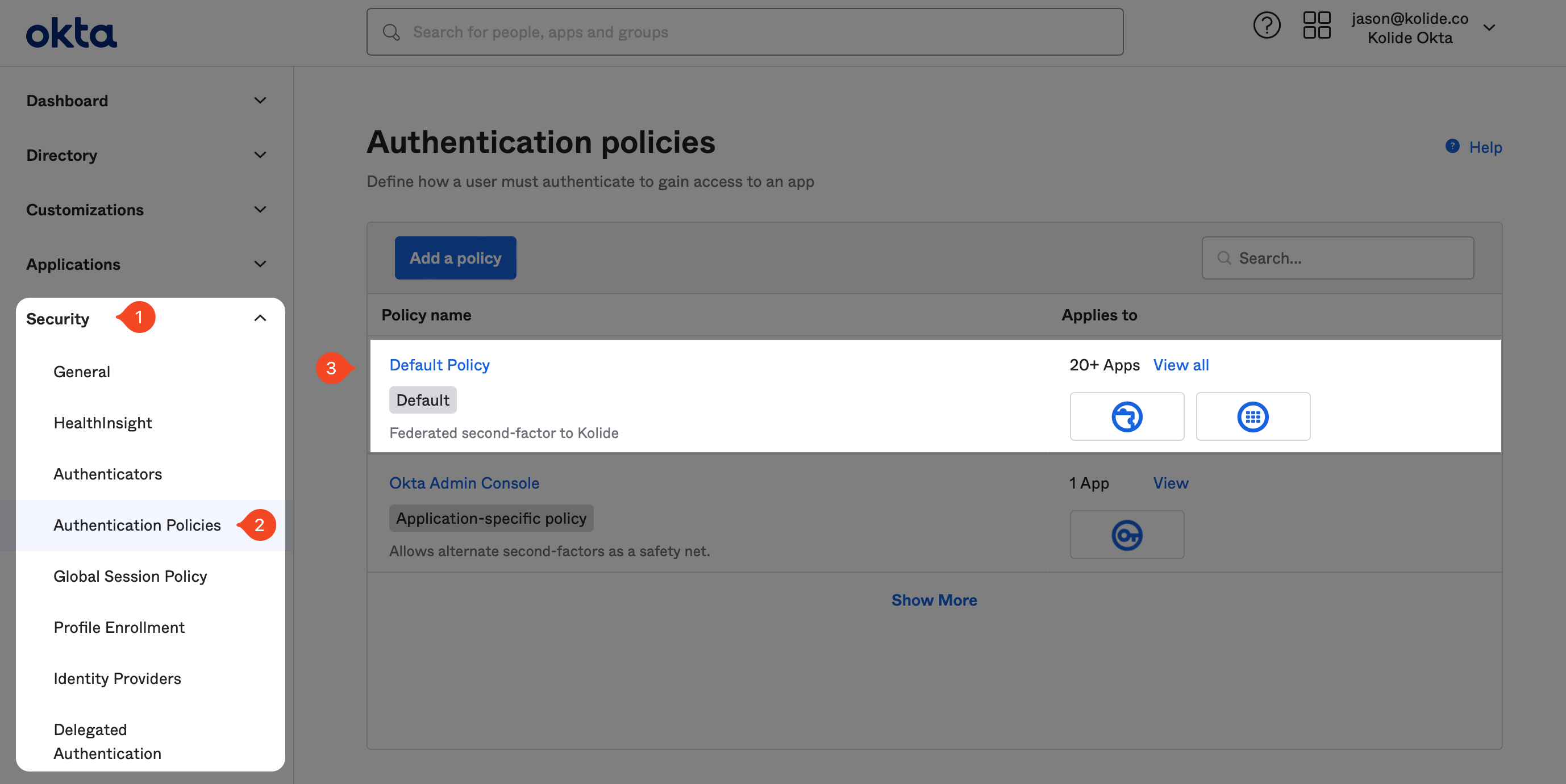Go to General under Security
The width and height of the screenshot is (1566, 784).
[x=81, y=372]
